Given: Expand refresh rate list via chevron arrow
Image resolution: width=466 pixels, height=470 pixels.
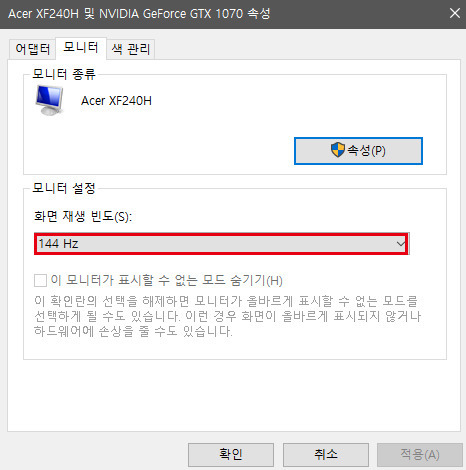Looking at the screenshot, I should 401,244.
